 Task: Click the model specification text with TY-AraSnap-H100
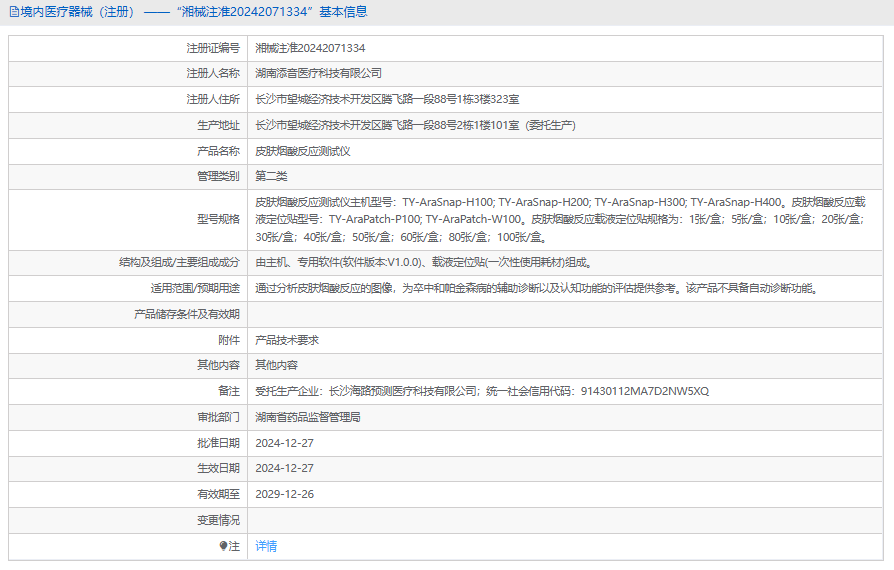click(560, 219)
